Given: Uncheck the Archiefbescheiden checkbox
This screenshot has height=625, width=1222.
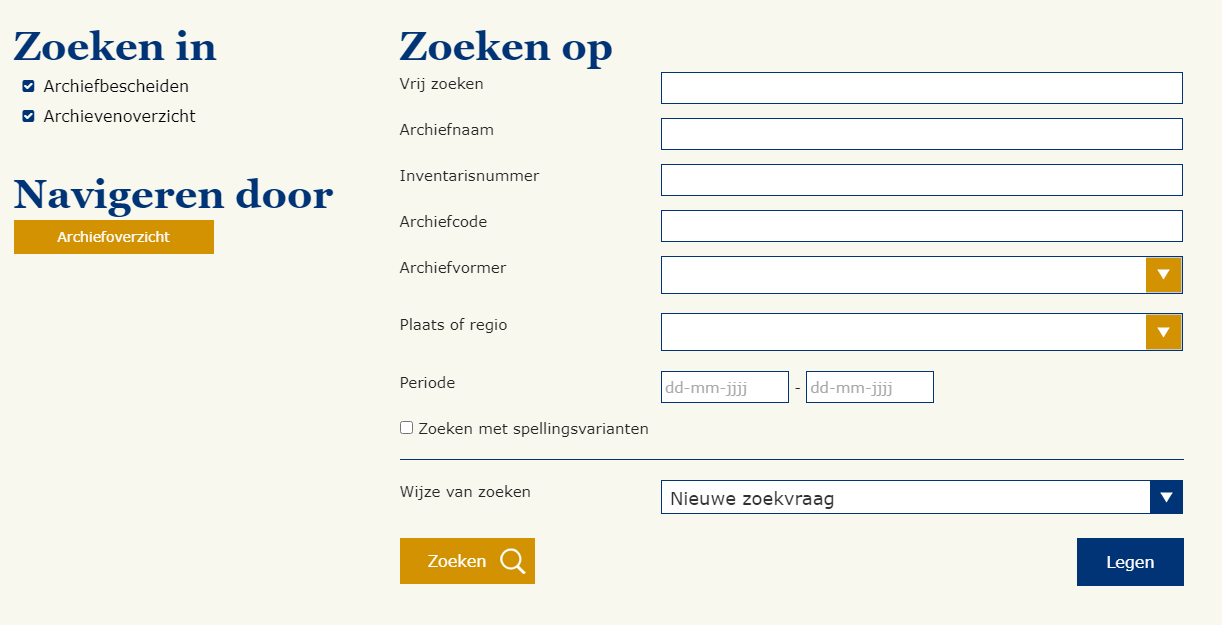Looking at the screenshot, I should coord(28,86).
